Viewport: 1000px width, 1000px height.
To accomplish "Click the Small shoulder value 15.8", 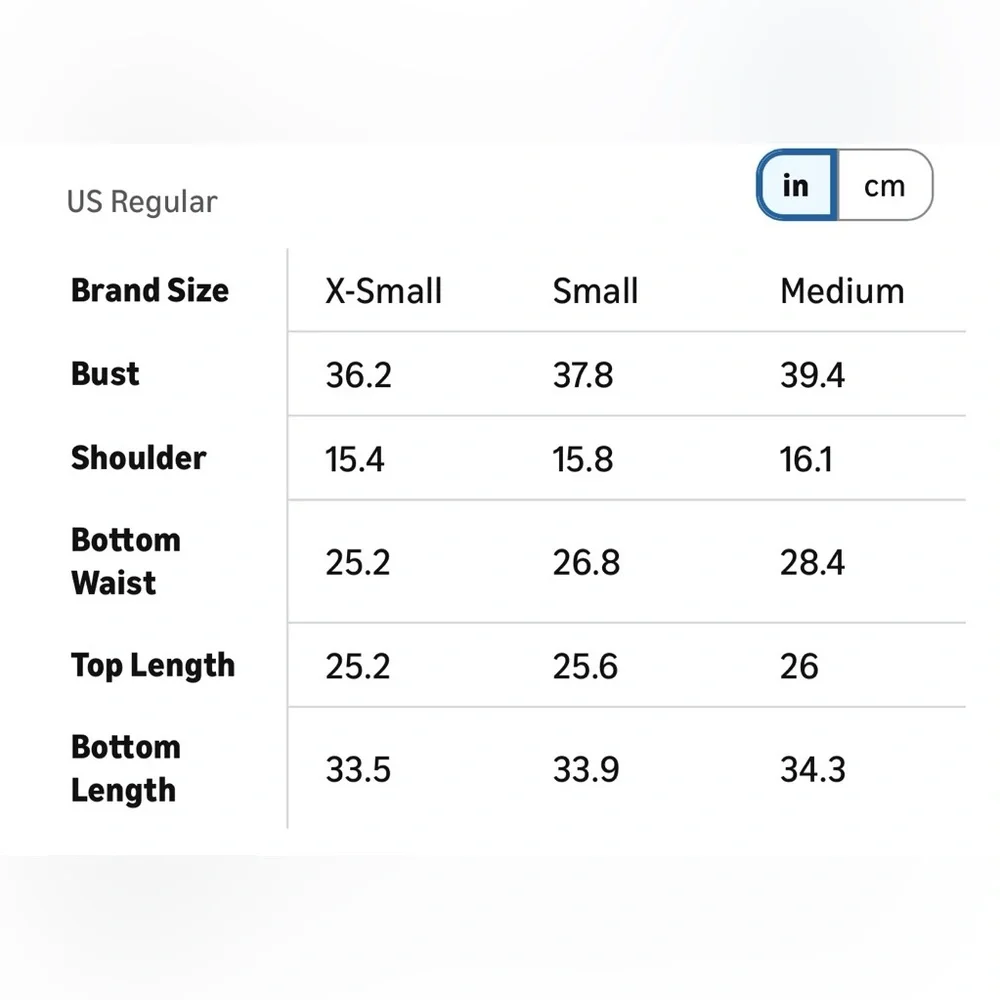I will coord(585,459).
